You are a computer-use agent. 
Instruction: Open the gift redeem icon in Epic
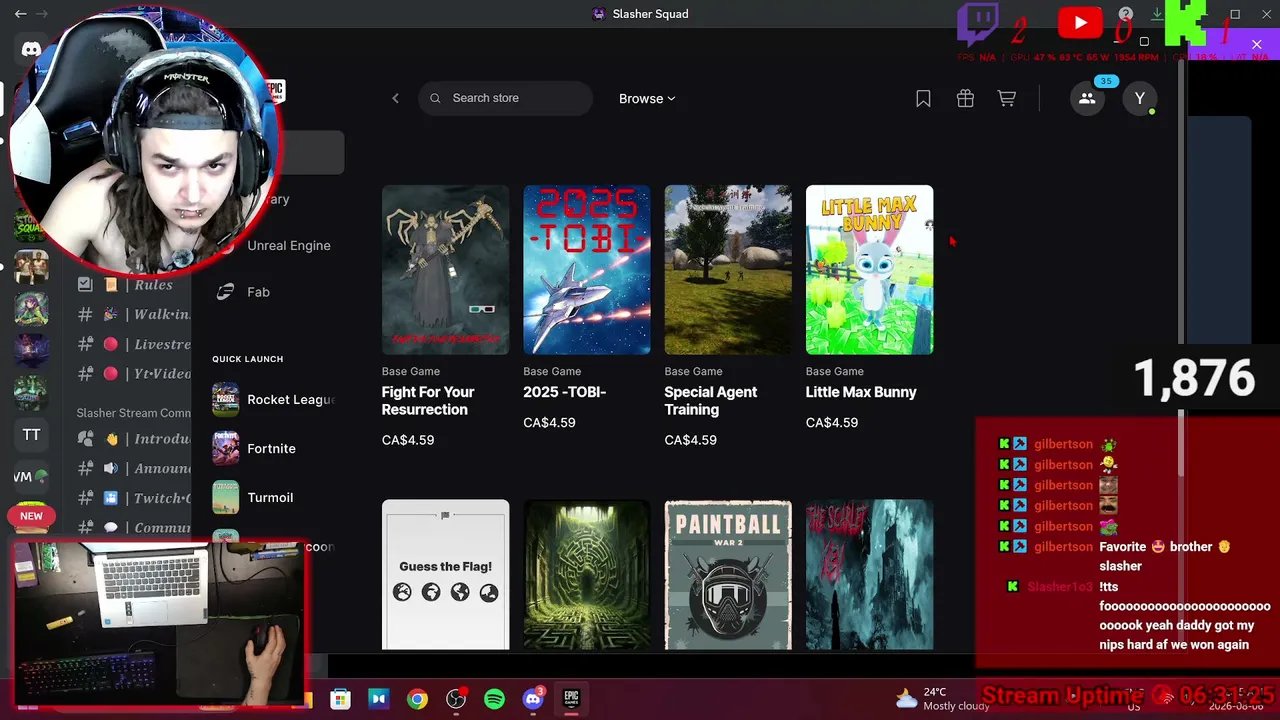click(x=965, y=98)
